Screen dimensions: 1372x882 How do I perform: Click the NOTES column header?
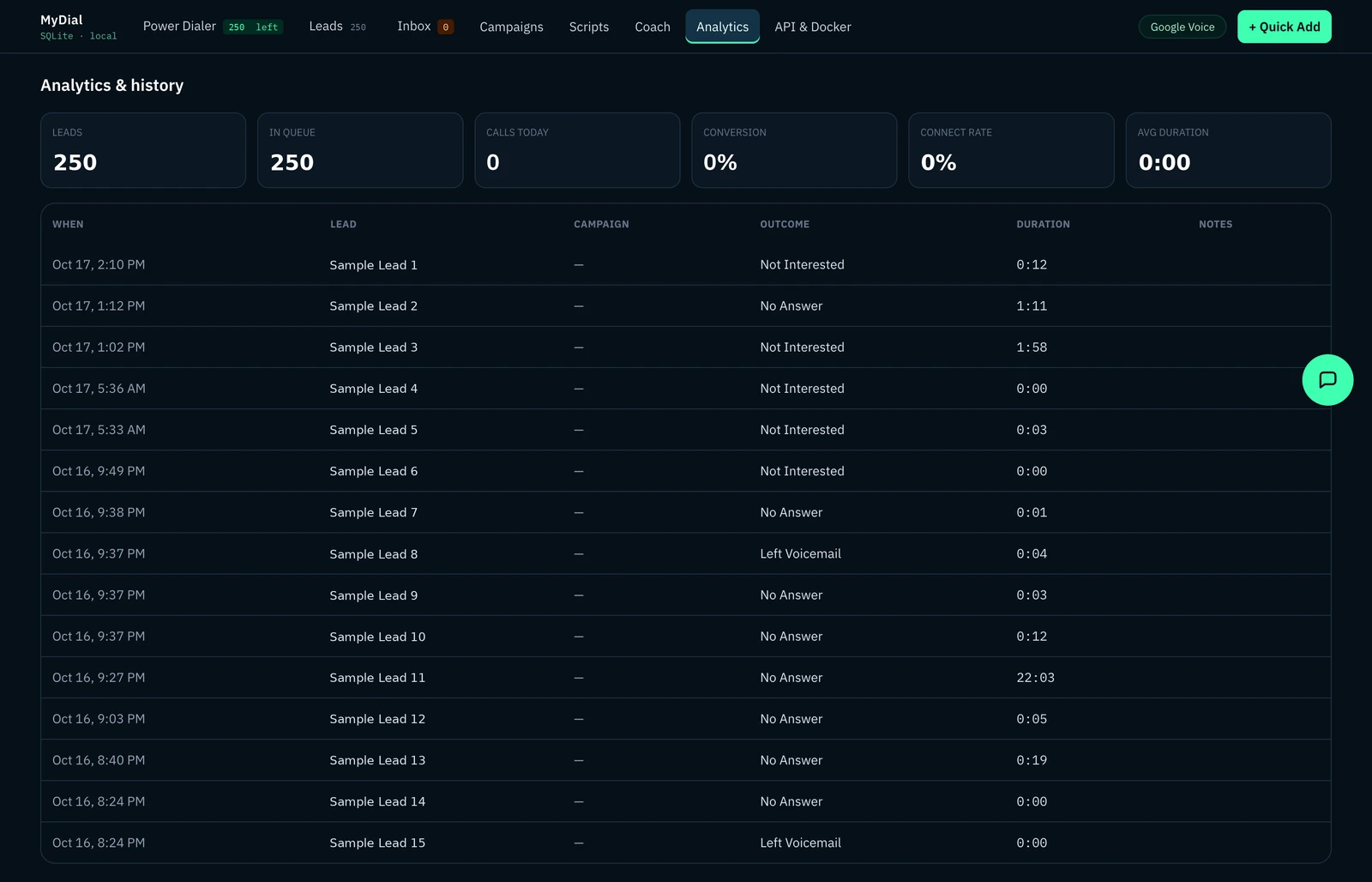coord(1215,224)
